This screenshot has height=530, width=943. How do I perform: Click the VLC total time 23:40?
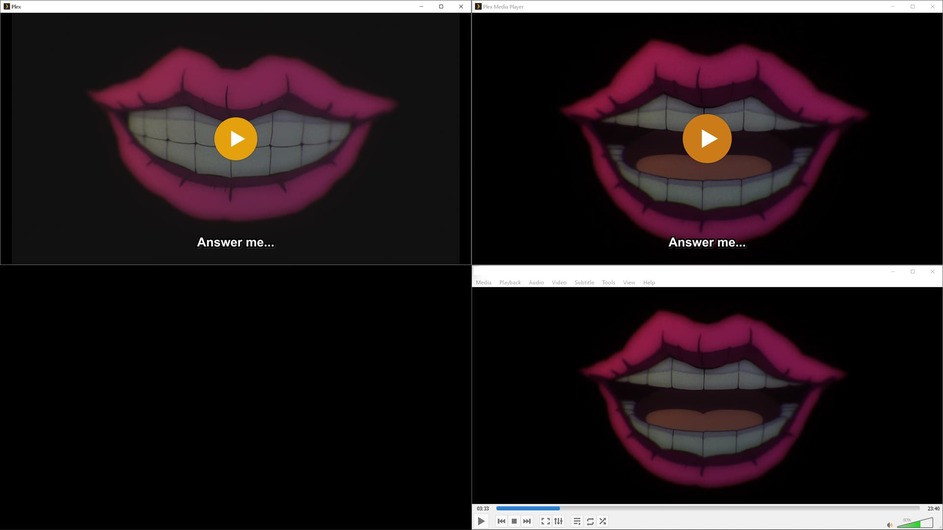click(933, 508)
